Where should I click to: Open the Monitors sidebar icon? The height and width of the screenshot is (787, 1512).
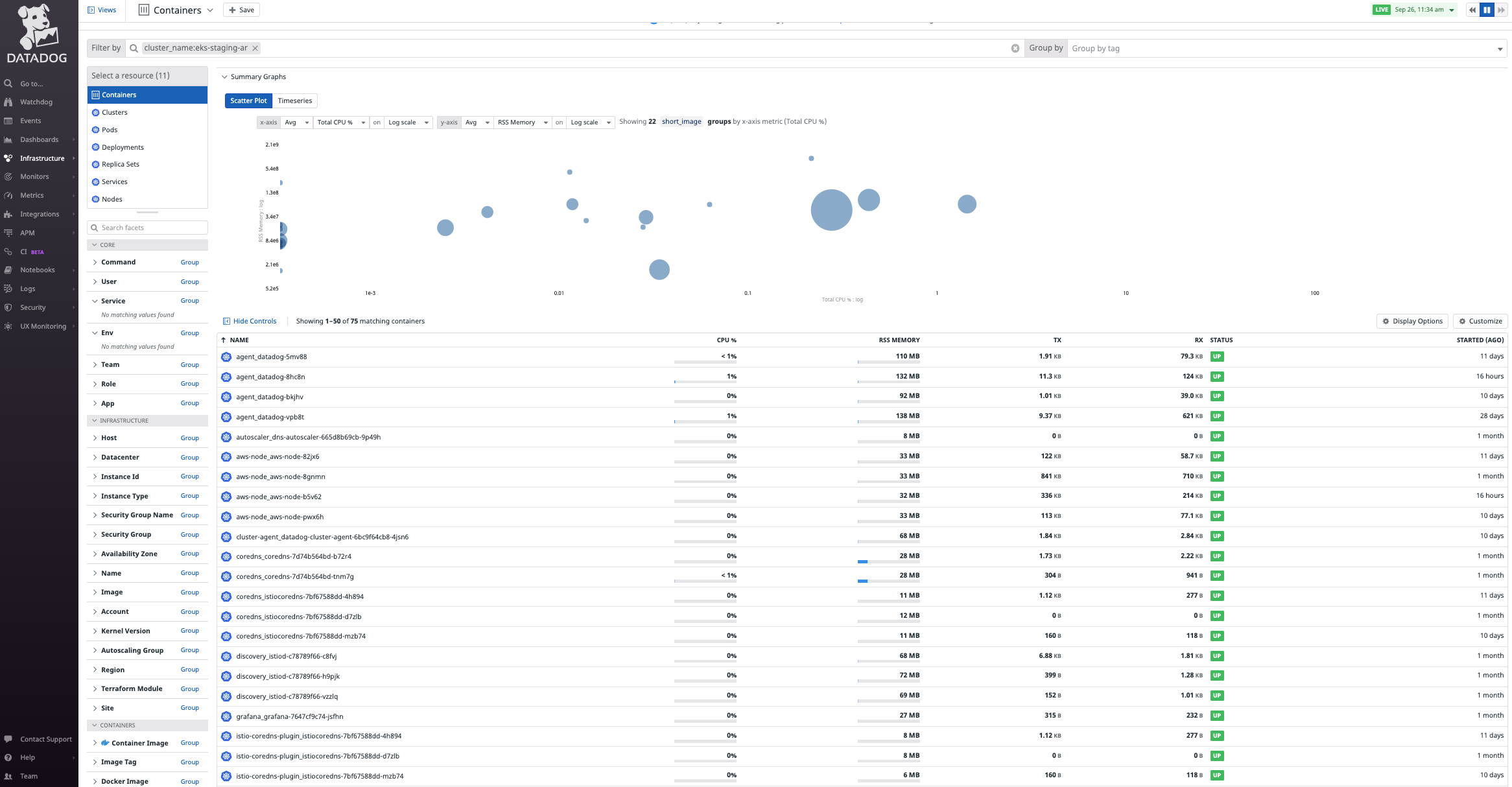coord(8,176)
